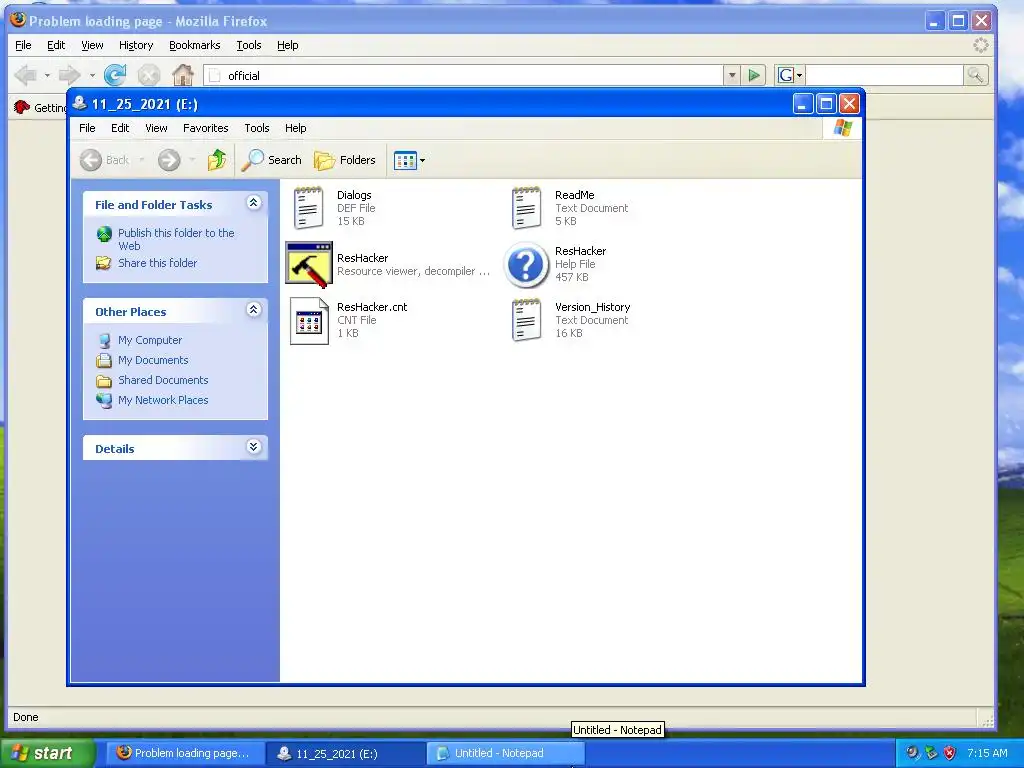Viewport: 1024px width, 768px height.
Task: Go to My Computer in Other Places
Action: [x=150, y=340]
